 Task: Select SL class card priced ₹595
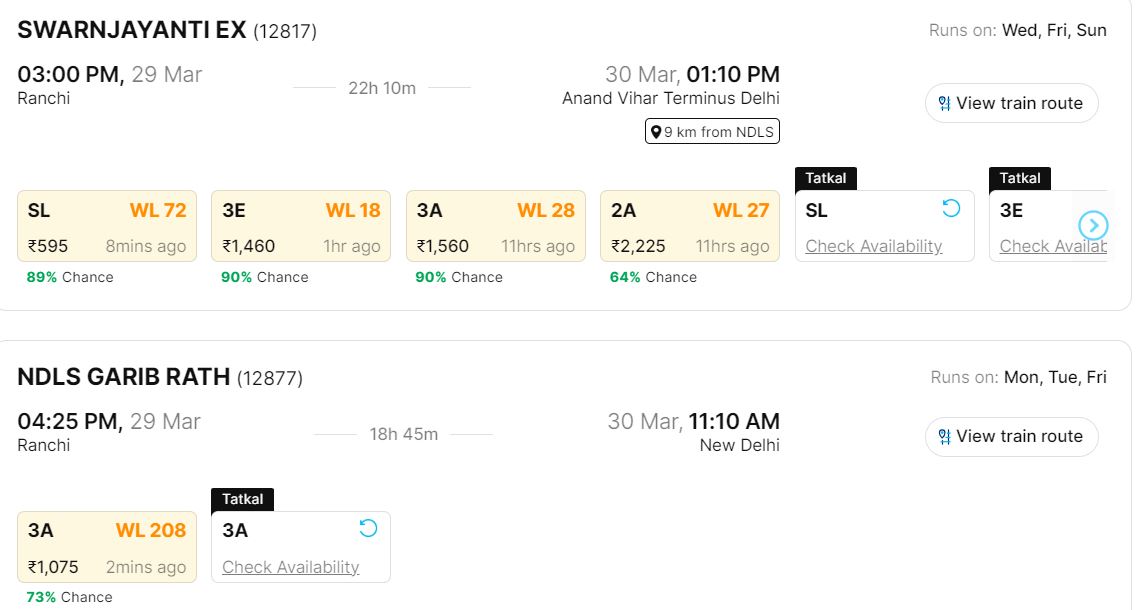click(x=107, y=227)
